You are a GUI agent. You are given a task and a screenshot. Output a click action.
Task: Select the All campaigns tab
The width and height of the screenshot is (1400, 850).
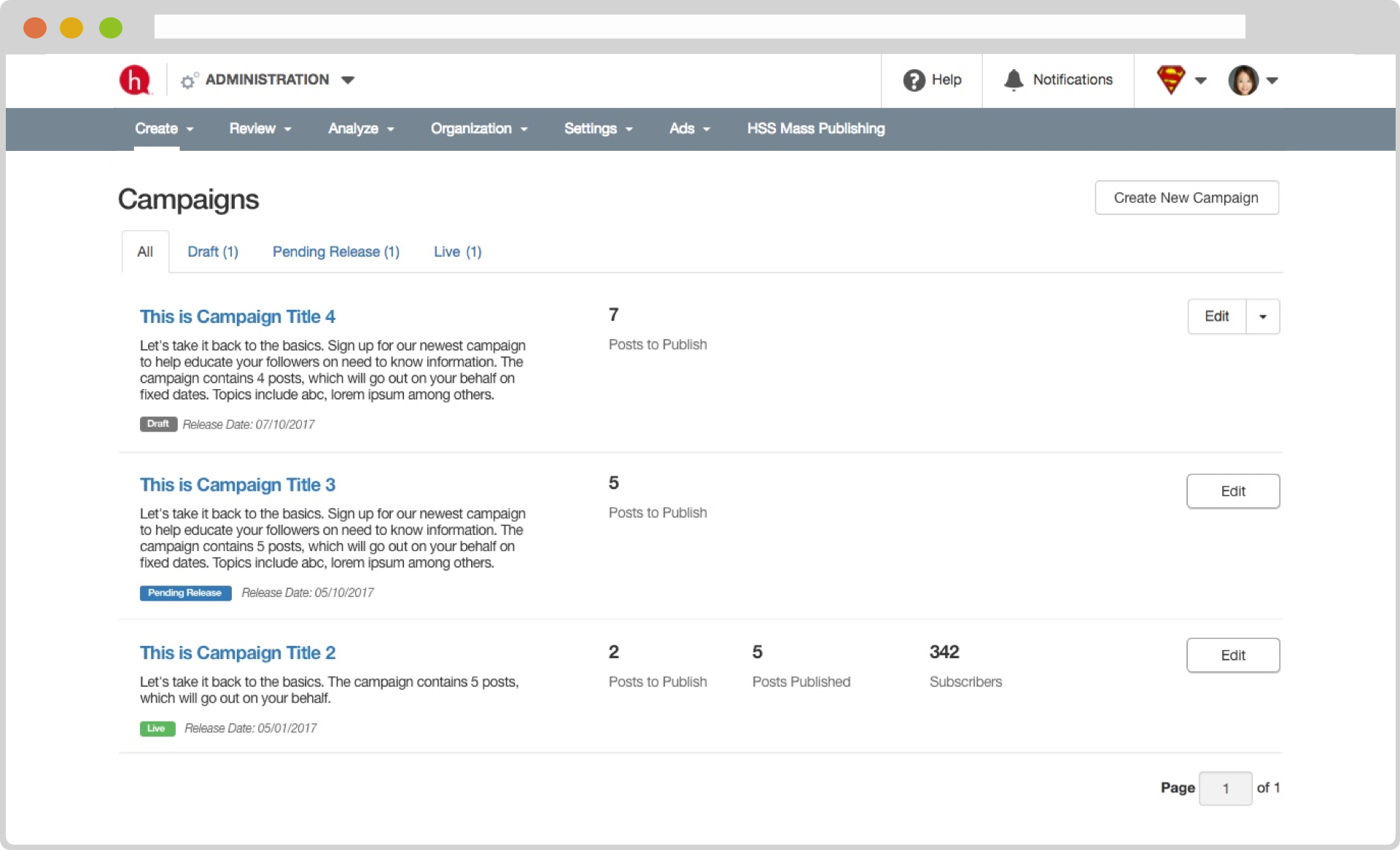(x=145, y=252)
